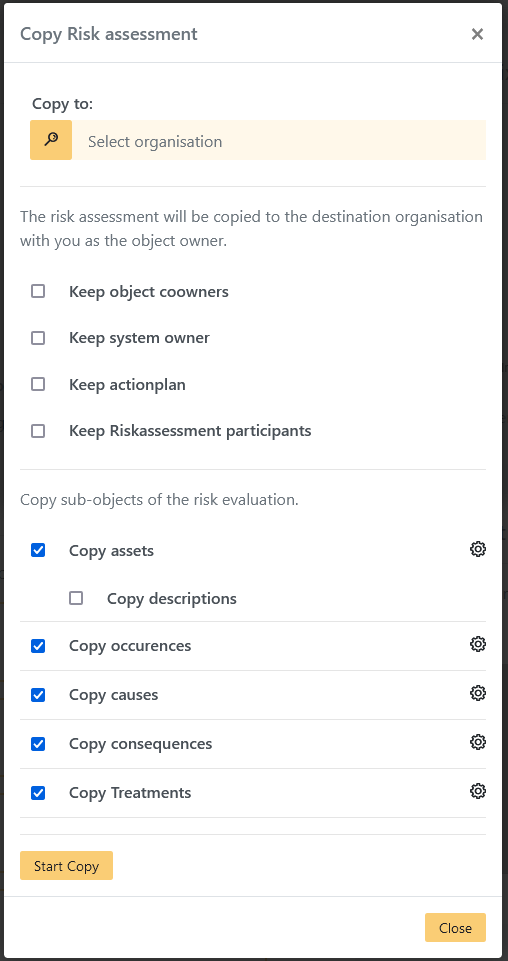
Task: Enable Keep Riskassessment participants checkbox
Action: (x=38, y=431)
